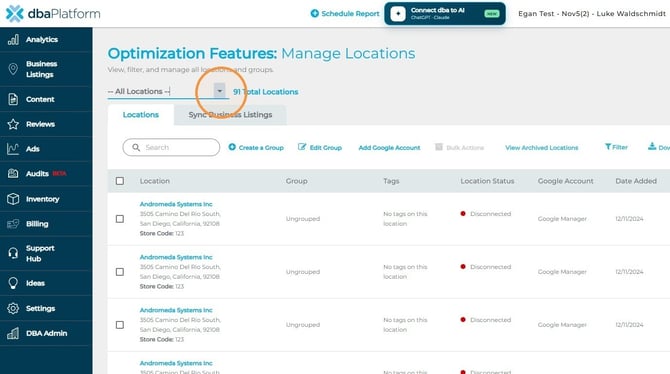Click the Inventory box icon
Viewport: 670px width, 374px height.
13,199
